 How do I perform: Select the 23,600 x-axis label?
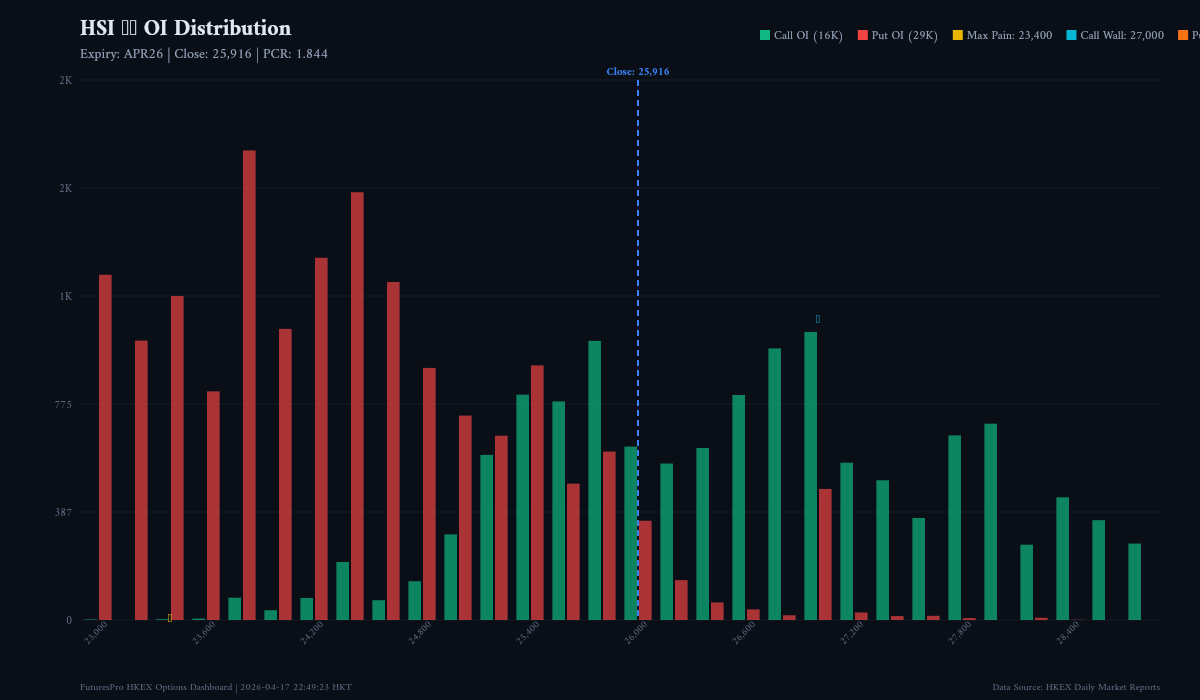205,632
